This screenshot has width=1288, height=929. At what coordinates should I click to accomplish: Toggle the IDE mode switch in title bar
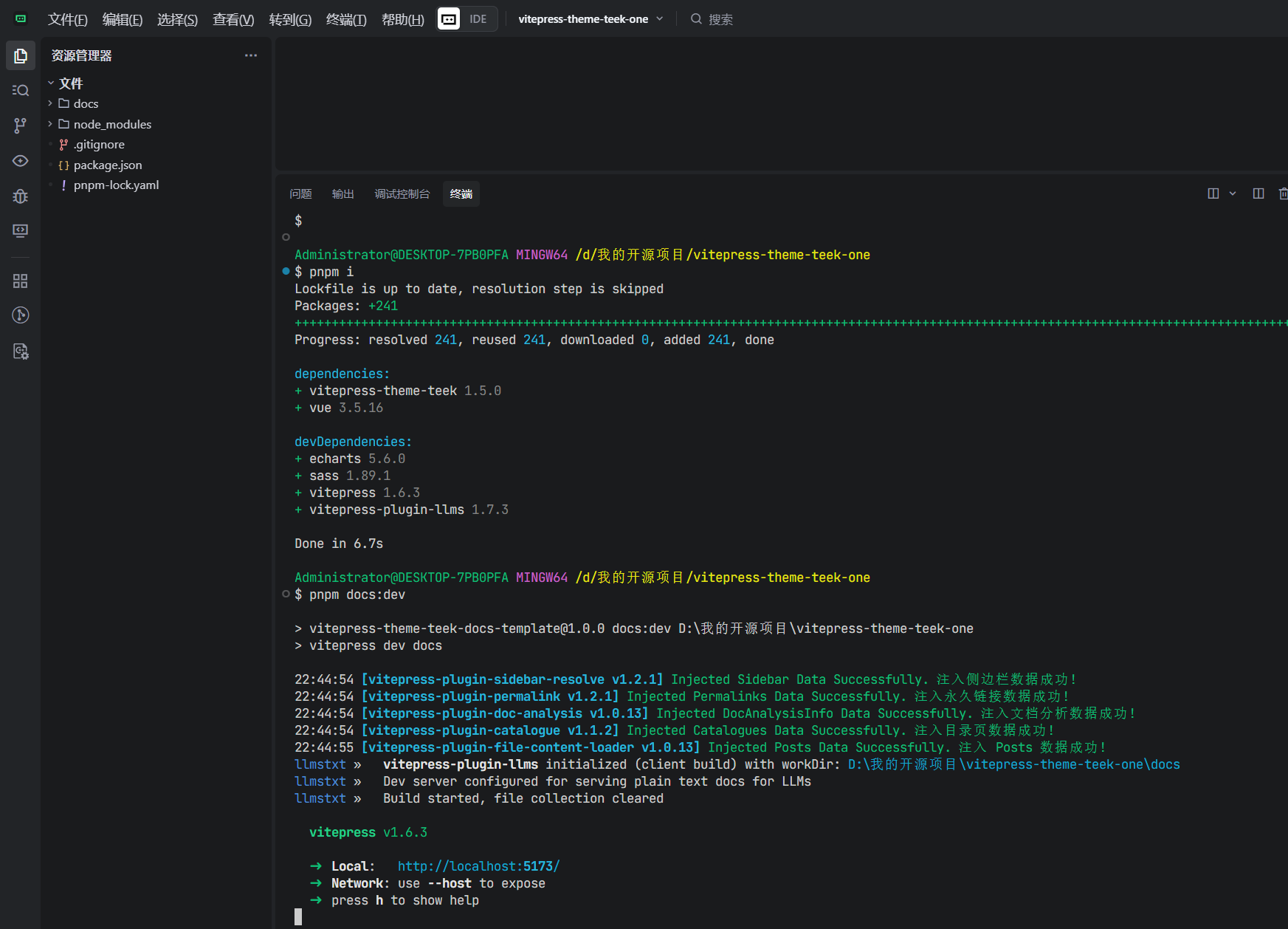467,19
